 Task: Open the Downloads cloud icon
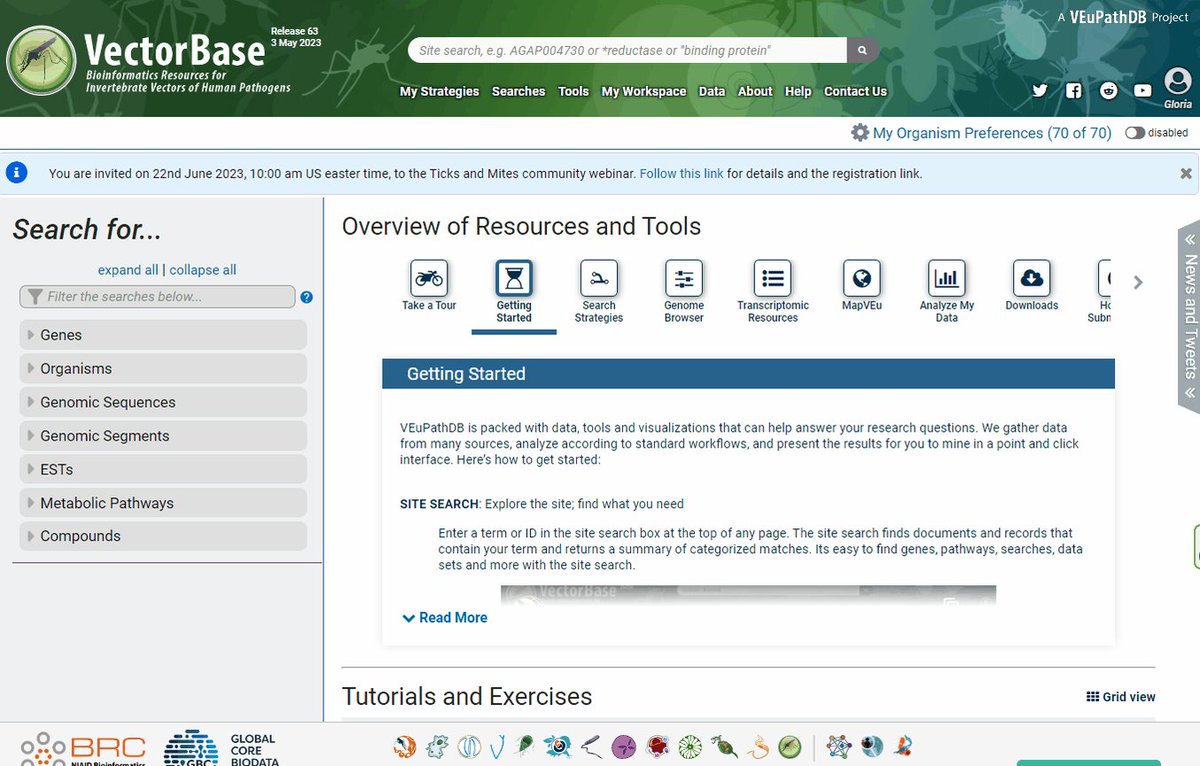click(x=1031, y=277)
